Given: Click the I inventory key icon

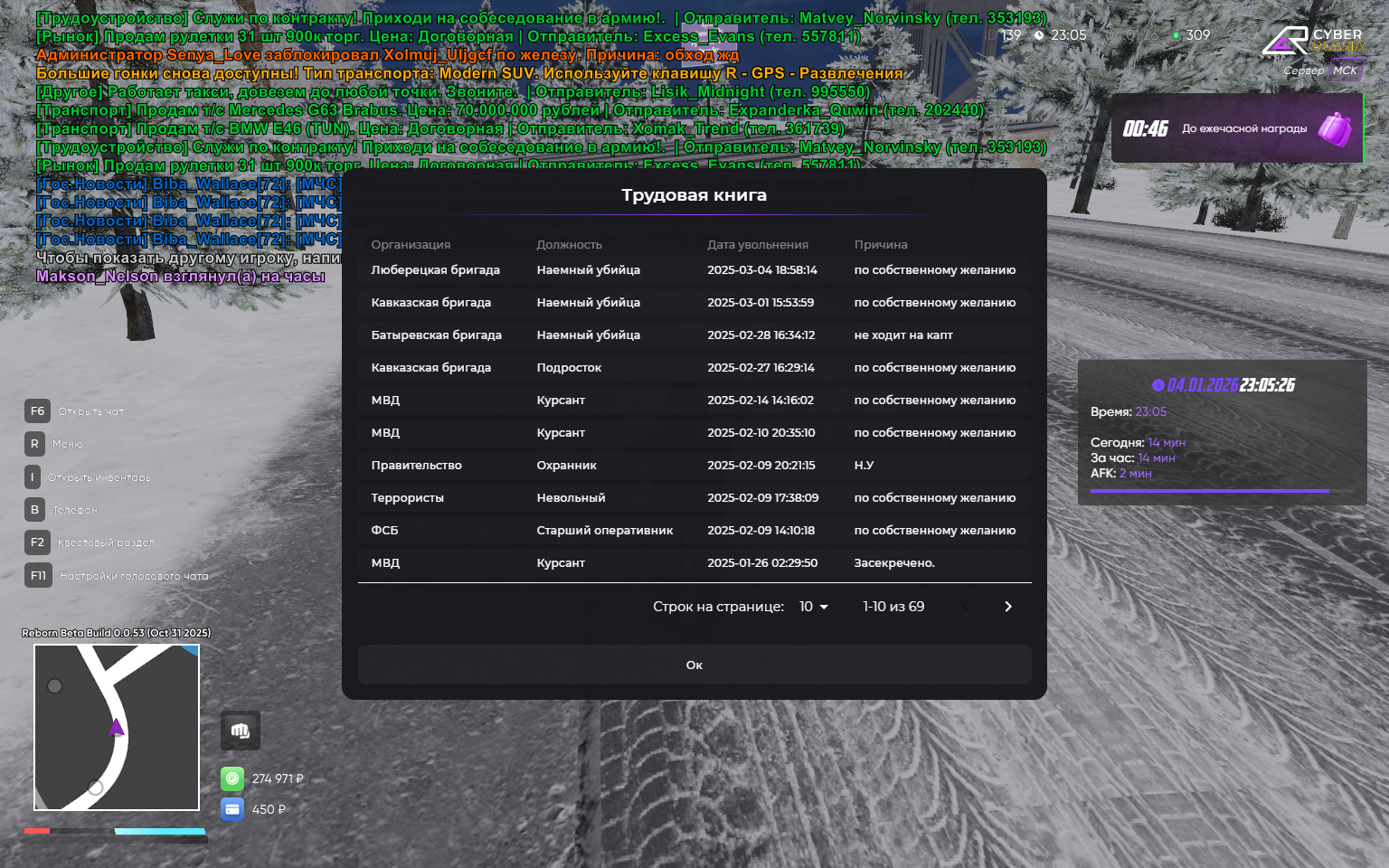Looking at the screenshot, I should pos(33,477).
